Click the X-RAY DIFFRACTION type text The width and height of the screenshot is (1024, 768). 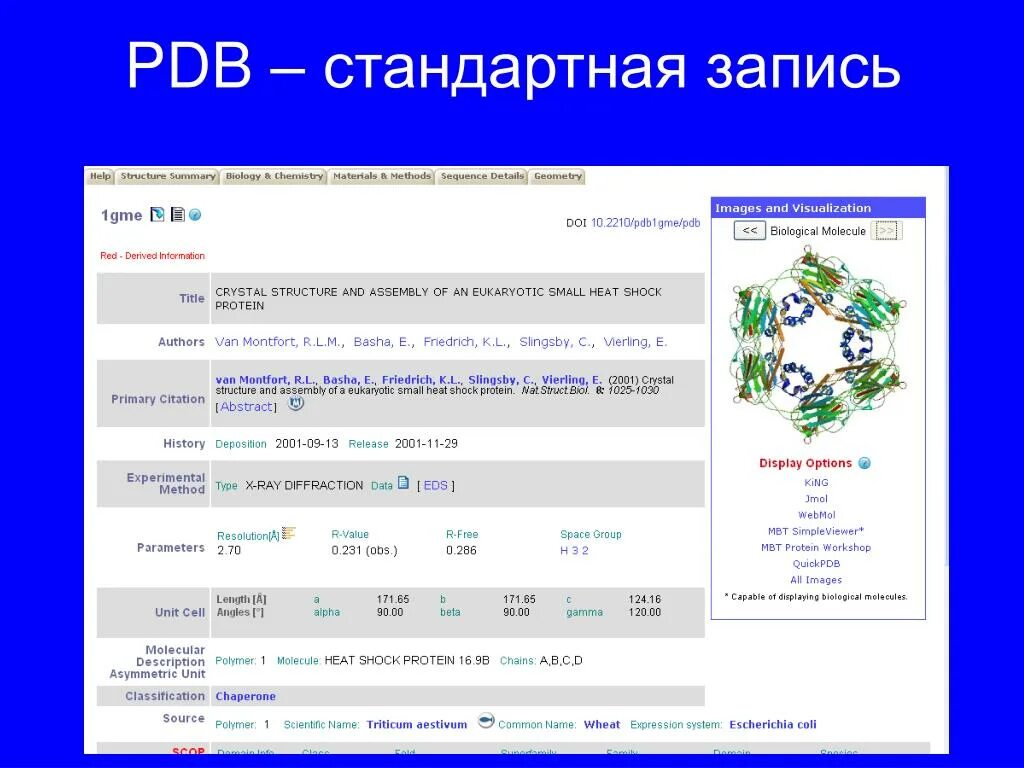[304, 485]
